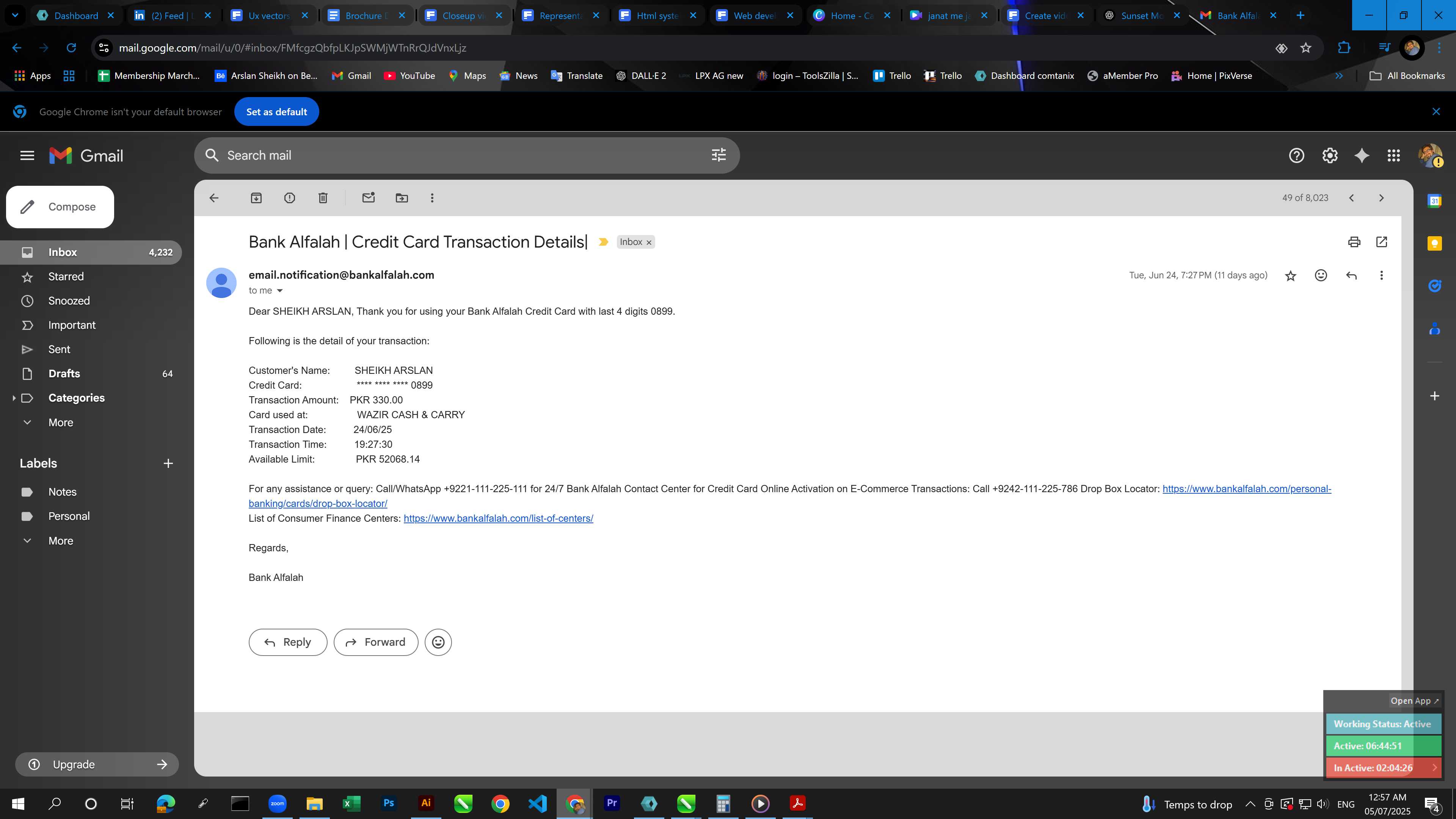The height and width of the screenshot is (819, 1456).
Task: Delete the open email
Action: click(323, 198)
